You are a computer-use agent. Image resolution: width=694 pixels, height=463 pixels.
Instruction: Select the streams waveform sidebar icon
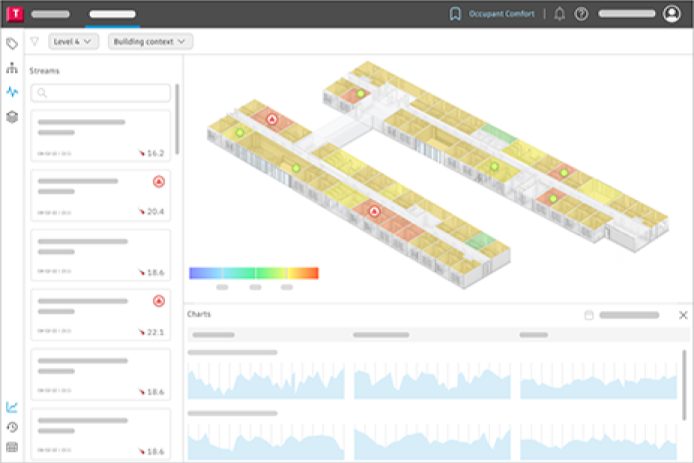tap(12, 92)
